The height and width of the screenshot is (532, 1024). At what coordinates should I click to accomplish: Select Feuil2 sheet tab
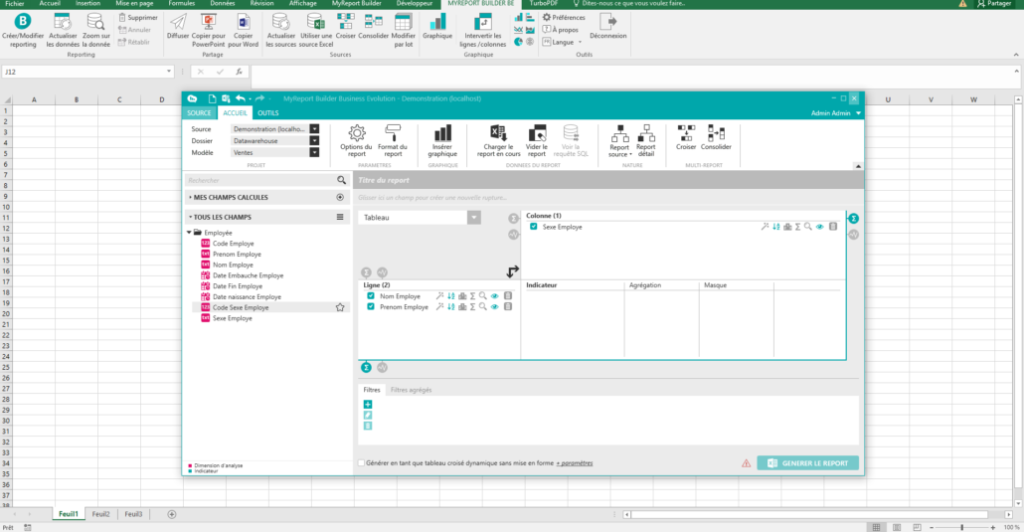click(101, 514)
